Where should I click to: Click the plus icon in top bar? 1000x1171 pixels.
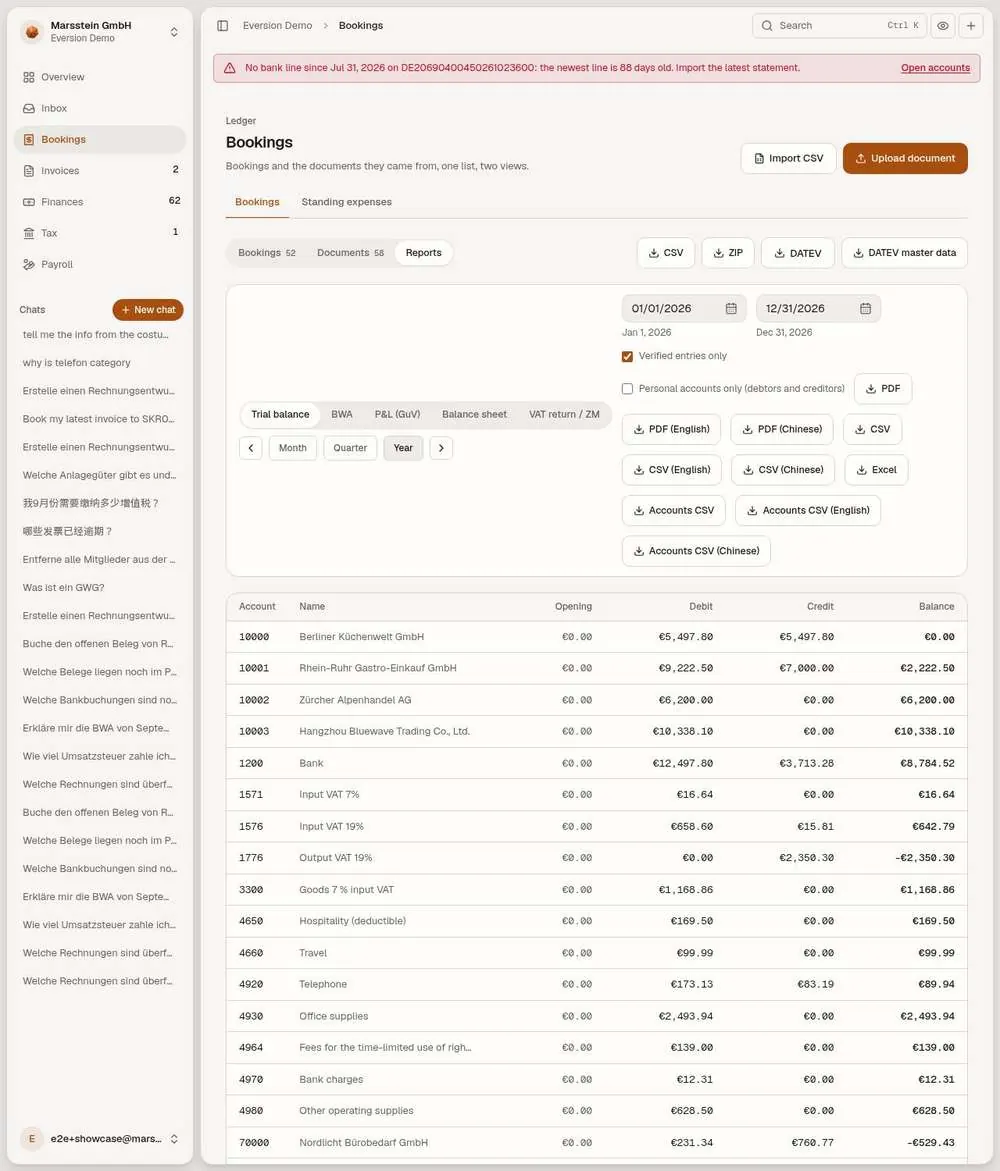point(971,25)
